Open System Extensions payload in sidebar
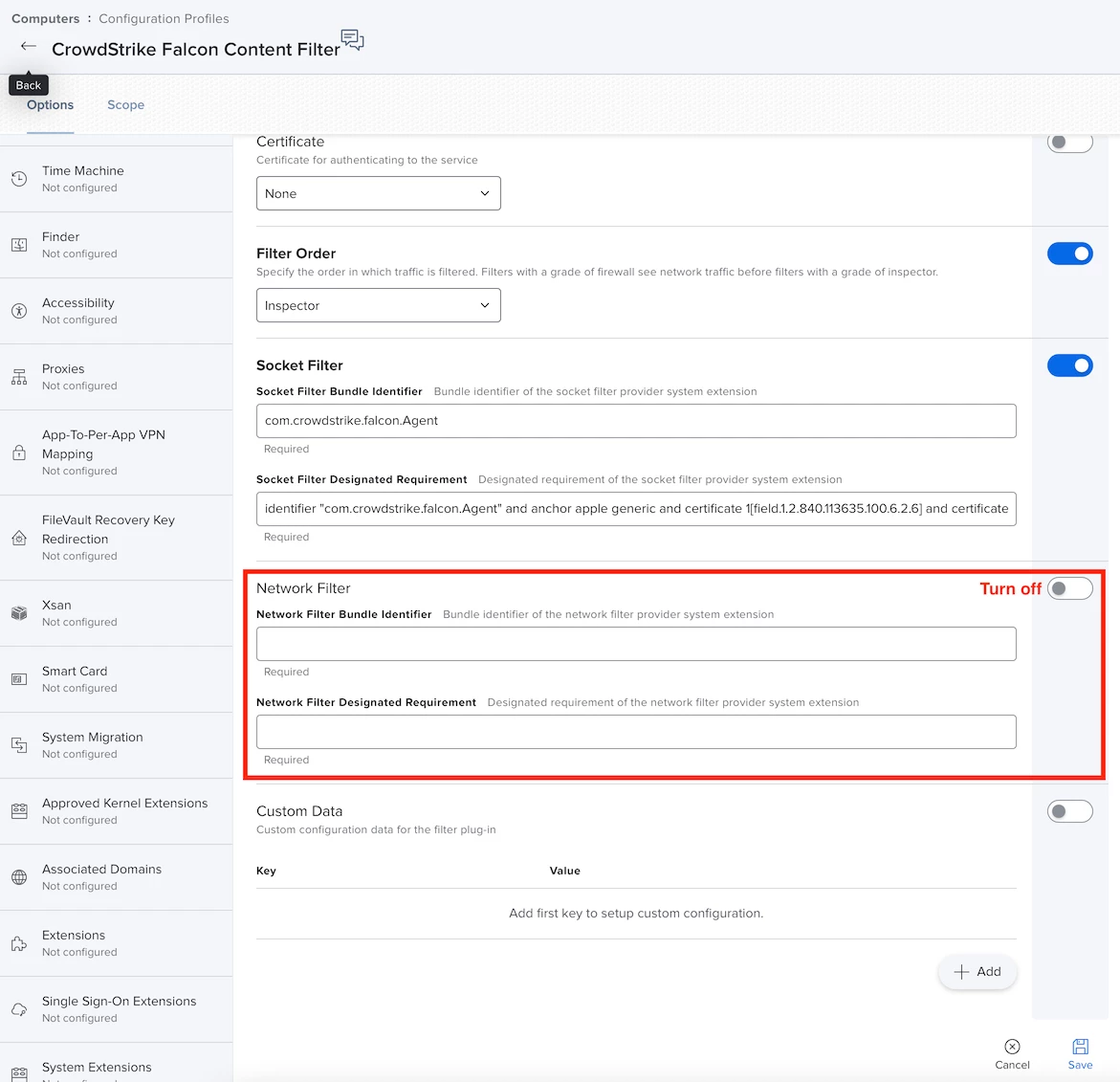 [117, 1063]
